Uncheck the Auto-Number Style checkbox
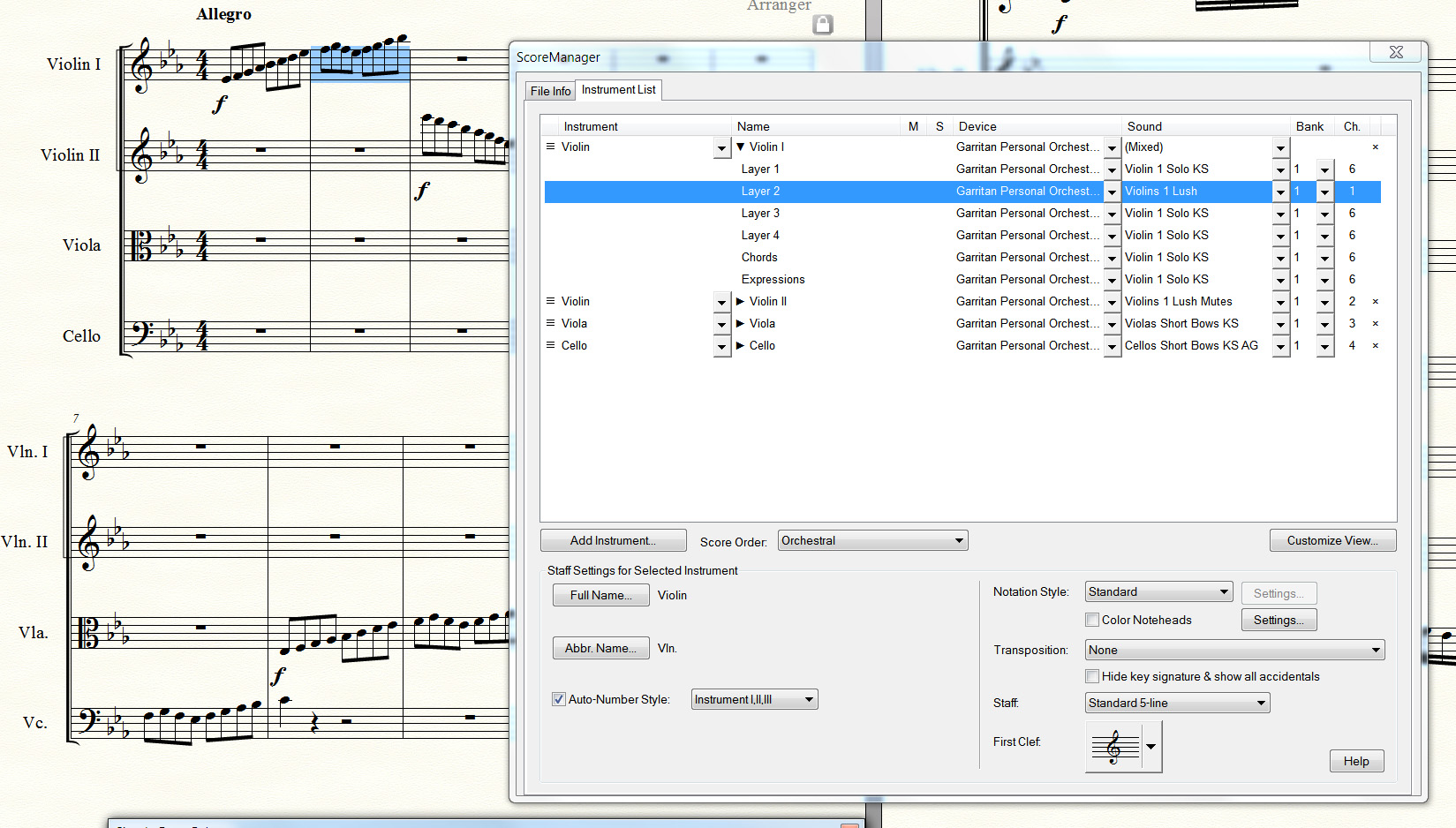The height and width of the screenshot is (828, 1456). (x=558, y=699)
